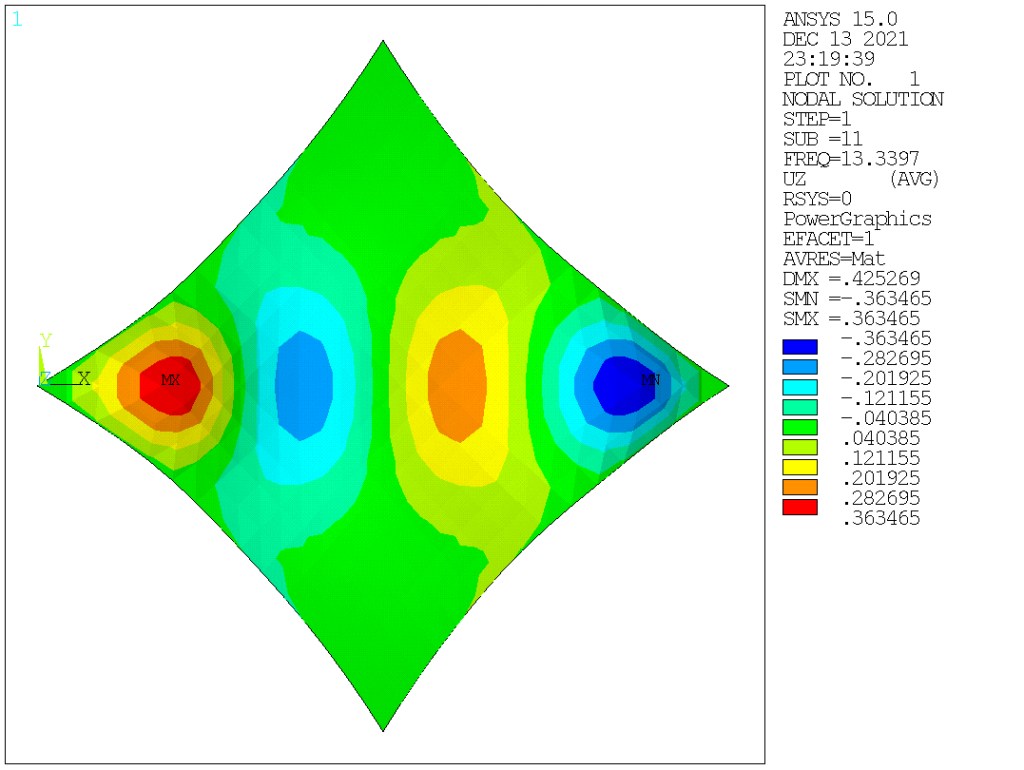Image resolution: width=1024 pixels, height=770 pixels.
Task: Click the pure green legend swatch
Action: pos(800,427)
